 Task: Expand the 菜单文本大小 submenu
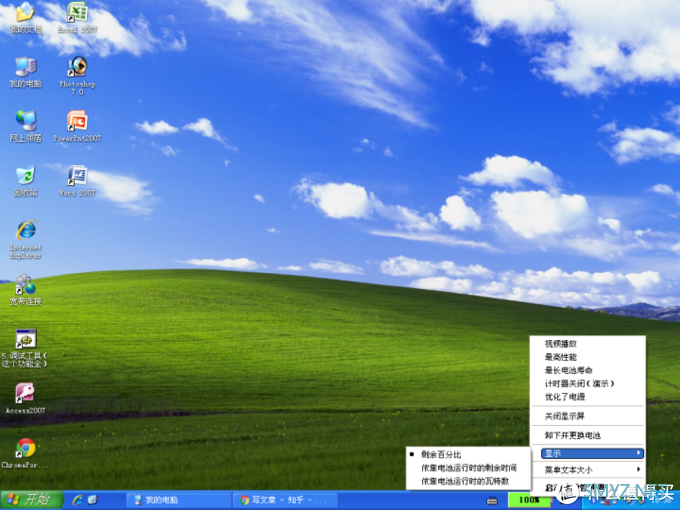pos(588,470)
